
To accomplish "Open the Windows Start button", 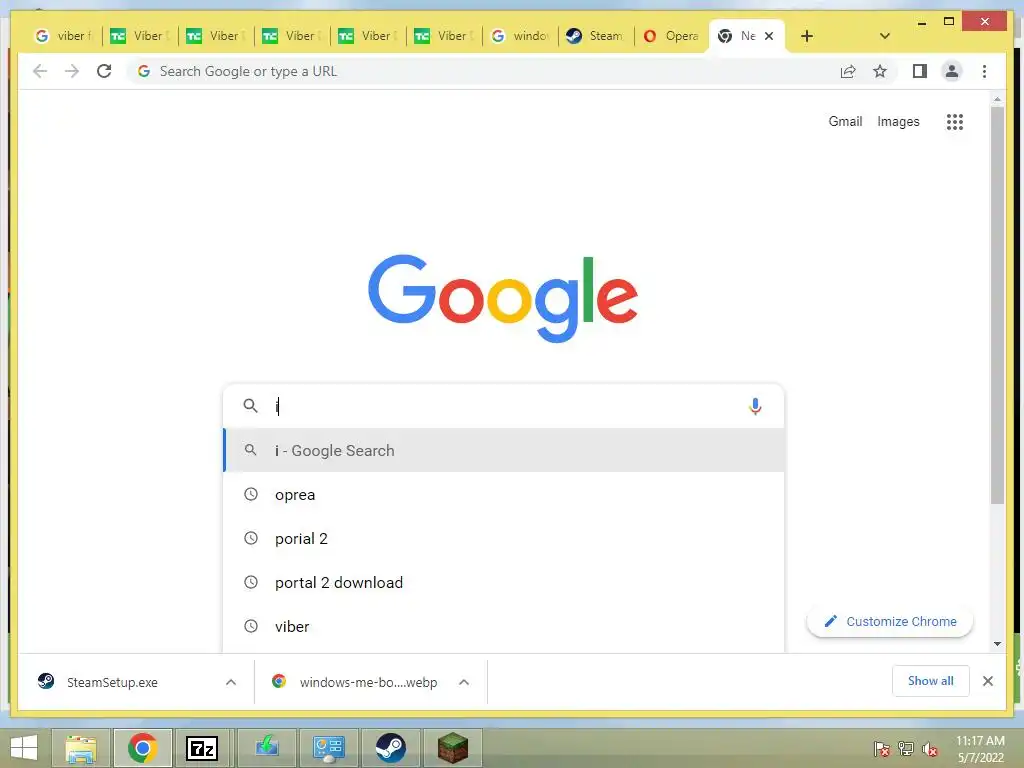I will tap(24, 748).
